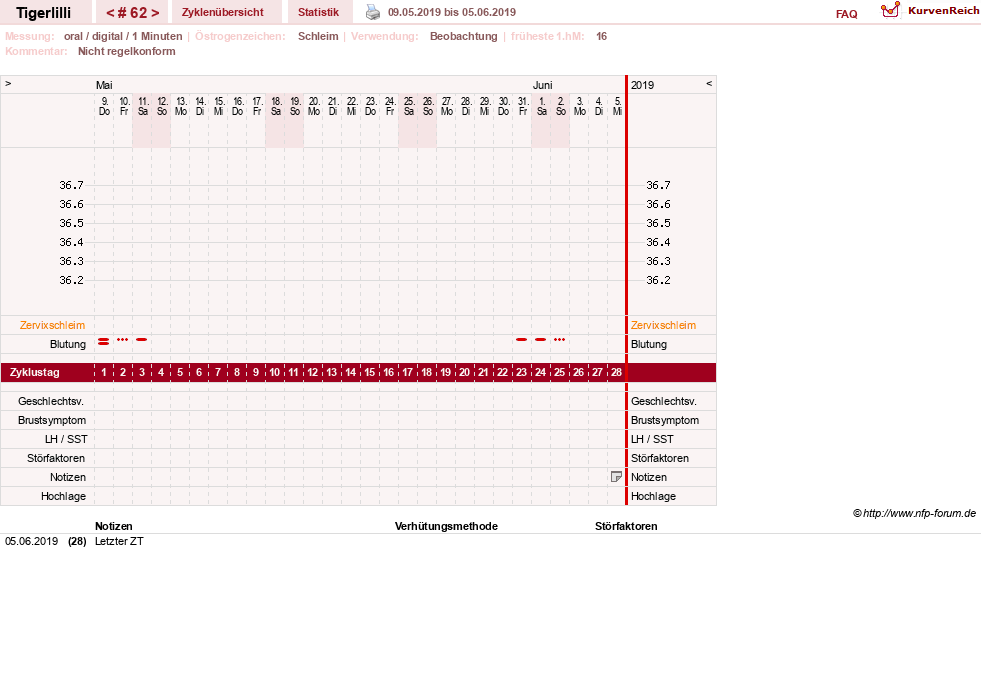Click the bleeding marker on day 24
981x685 pixels.
tap(541, 340)
